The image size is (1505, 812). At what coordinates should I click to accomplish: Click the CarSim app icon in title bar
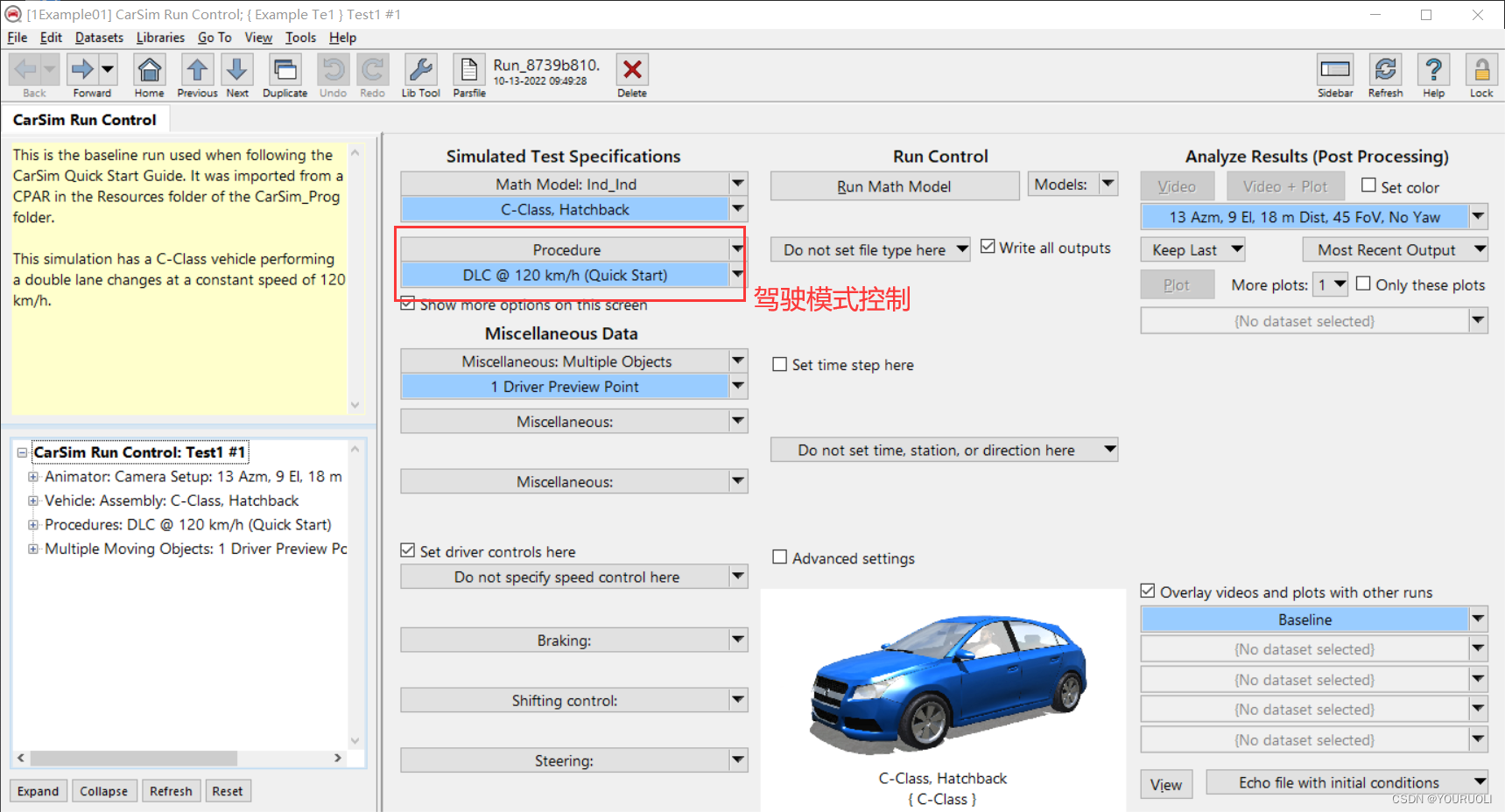click(x=13, y=14)
